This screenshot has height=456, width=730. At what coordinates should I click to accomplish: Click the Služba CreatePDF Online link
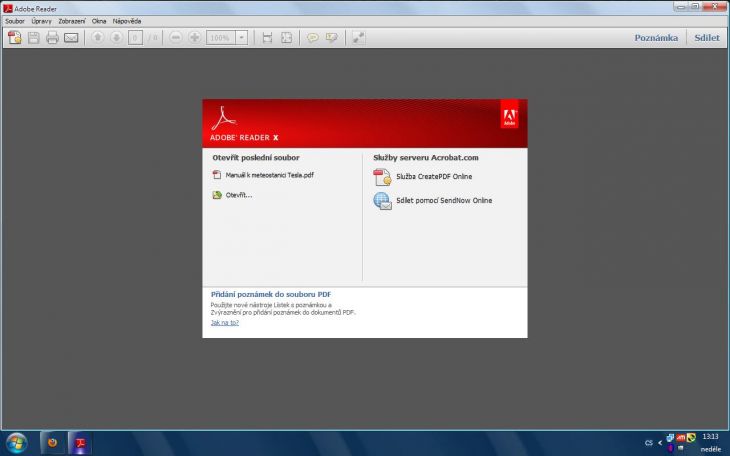434,177
